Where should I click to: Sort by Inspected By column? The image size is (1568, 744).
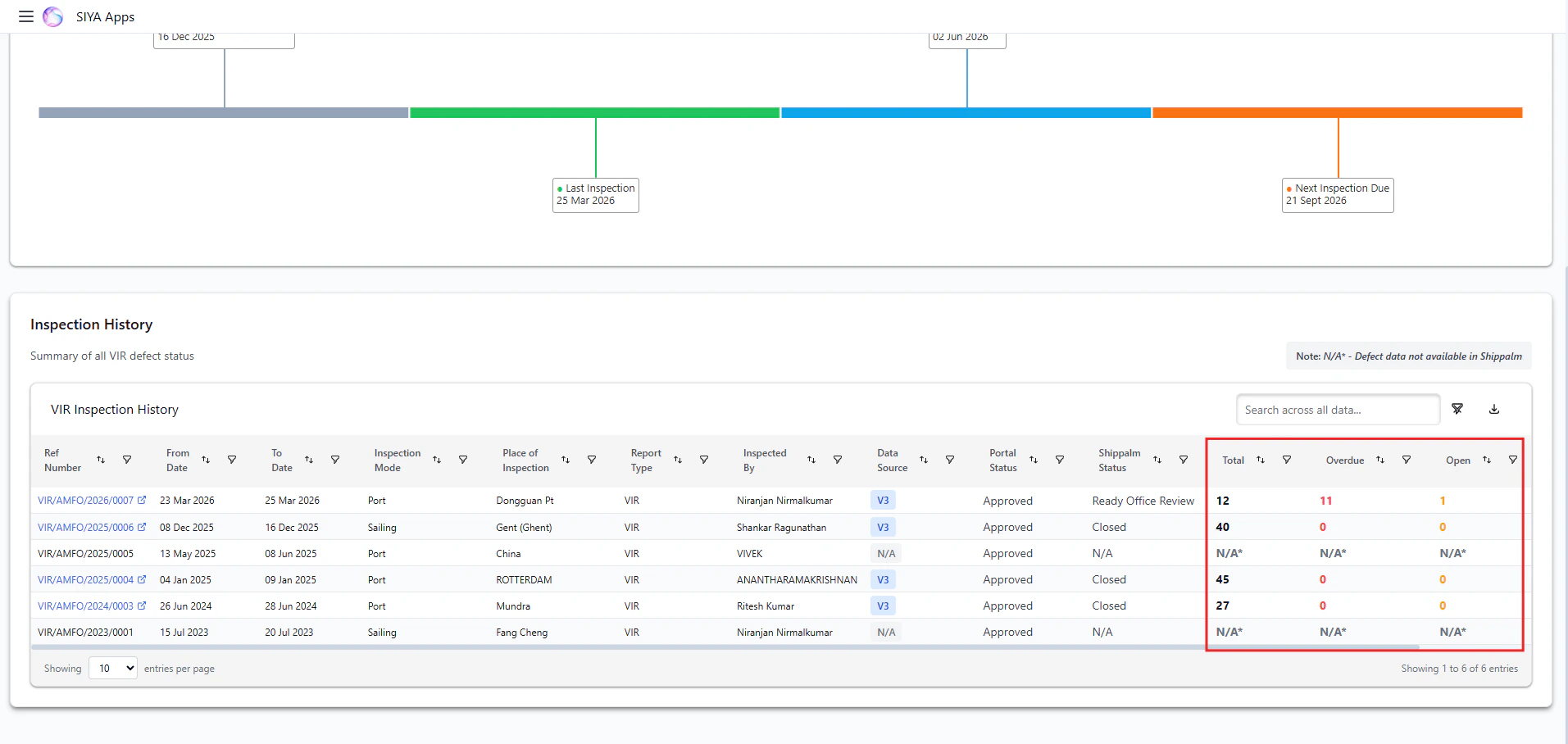(x=811, y=460)
